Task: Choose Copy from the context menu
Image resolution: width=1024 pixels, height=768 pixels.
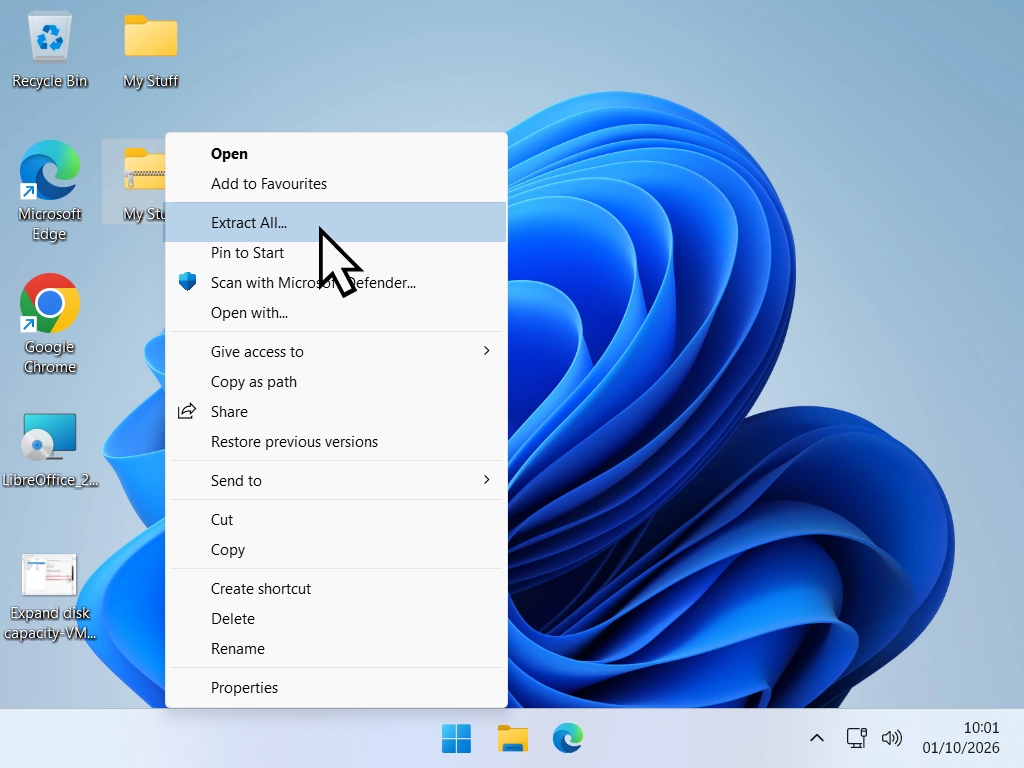Action: pyautogui.click(x=336, y=550)
